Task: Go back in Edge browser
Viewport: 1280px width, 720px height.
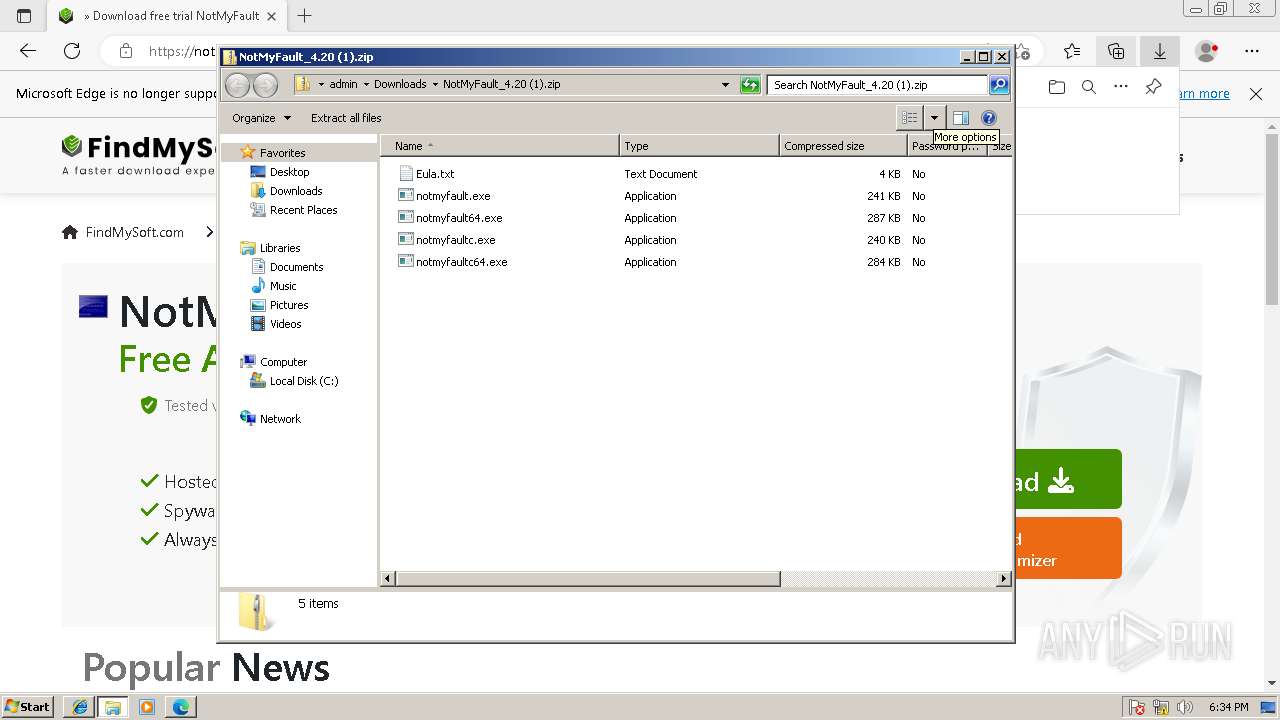Action: pyautogui.click(x=28, y=51)
